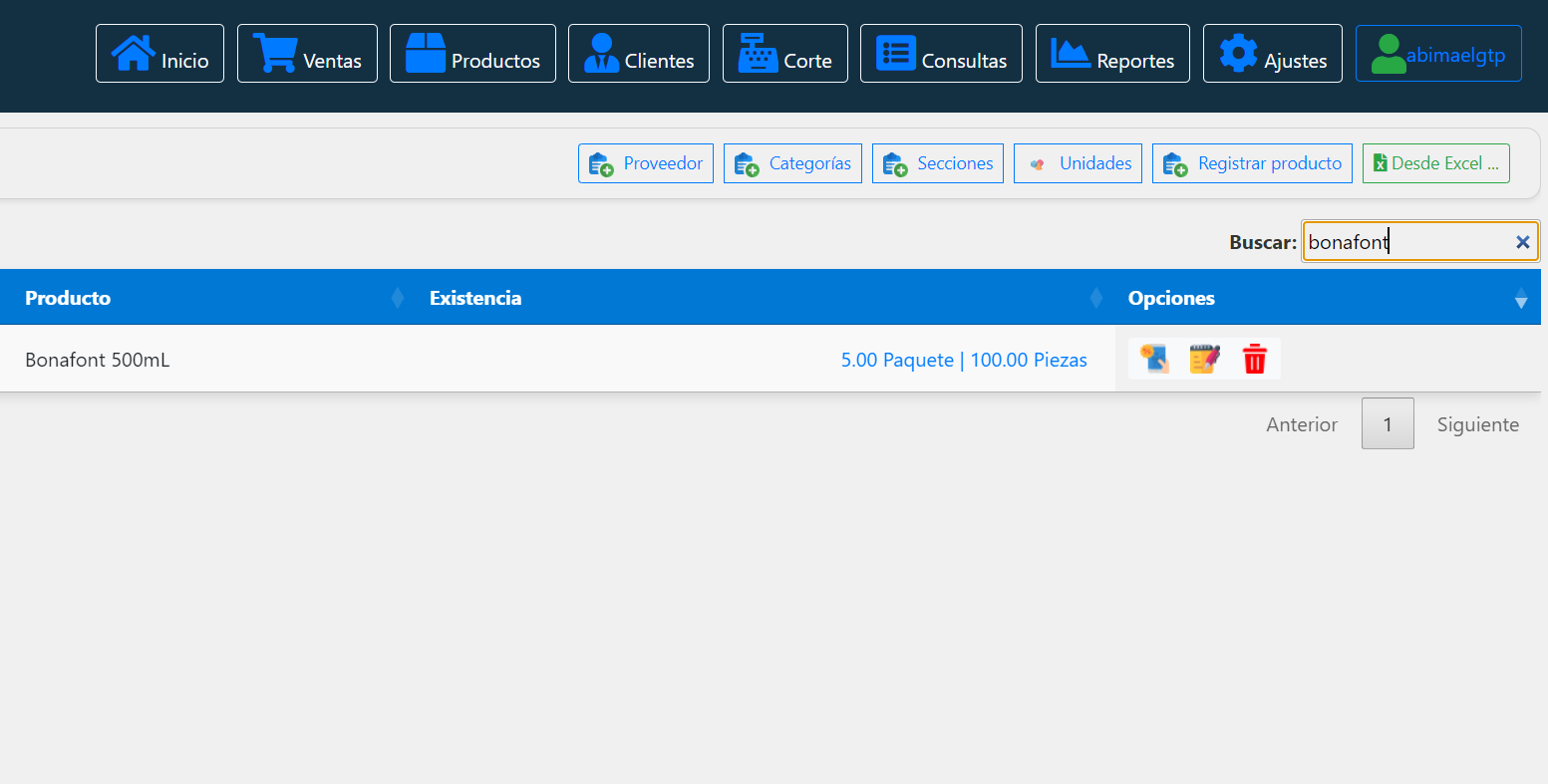Toggle sorting on the Producto column
Image resolution: width=1548 pixels, height=784 pixels.
point(397,296)
